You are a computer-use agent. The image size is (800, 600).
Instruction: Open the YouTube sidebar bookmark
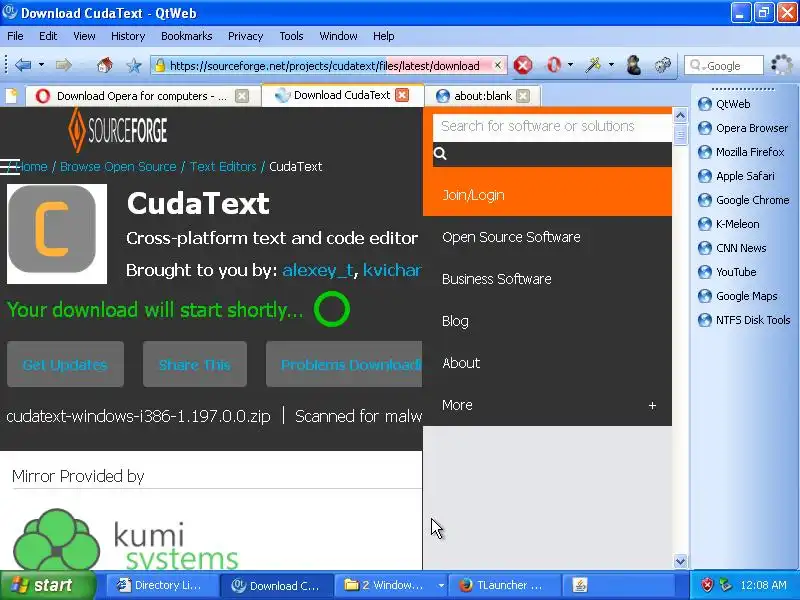tap(727, 272)
